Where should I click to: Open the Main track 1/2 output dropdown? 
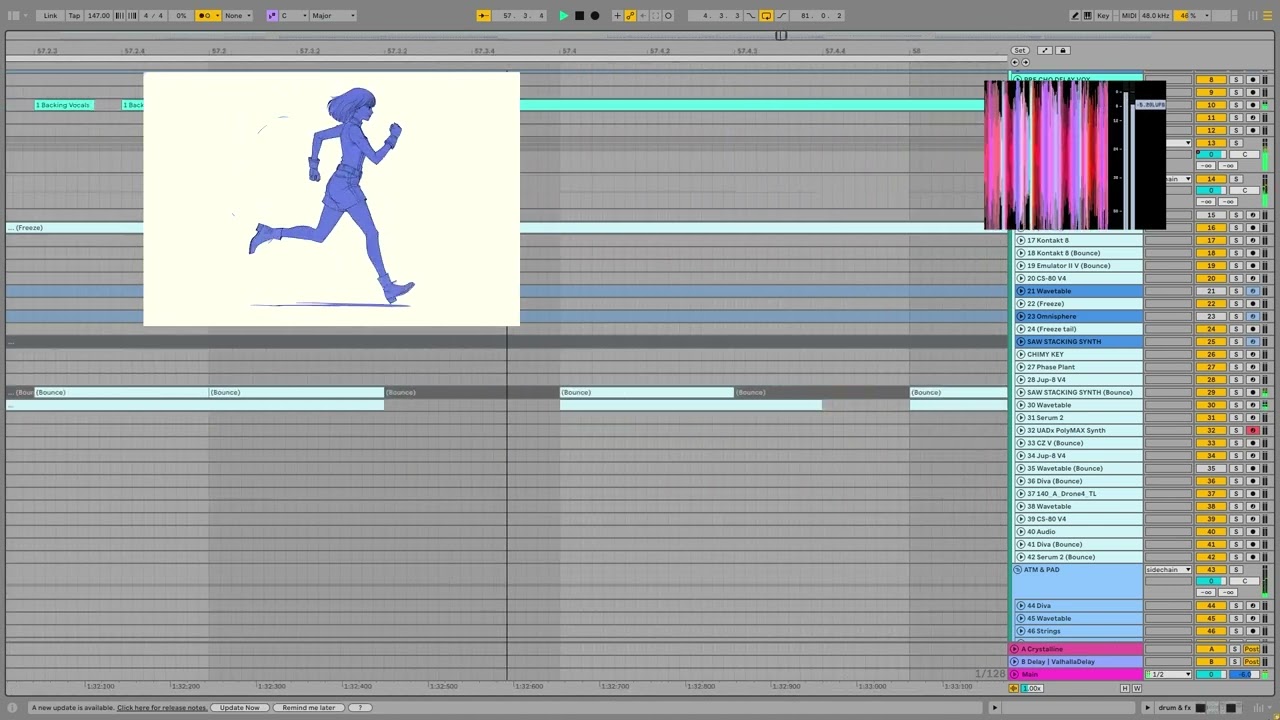click(1168, 674)
